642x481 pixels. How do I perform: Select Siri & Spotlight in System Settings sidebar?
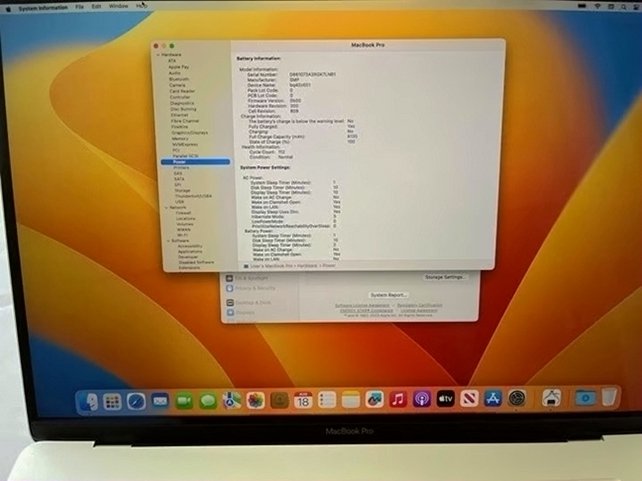(248, 278)
